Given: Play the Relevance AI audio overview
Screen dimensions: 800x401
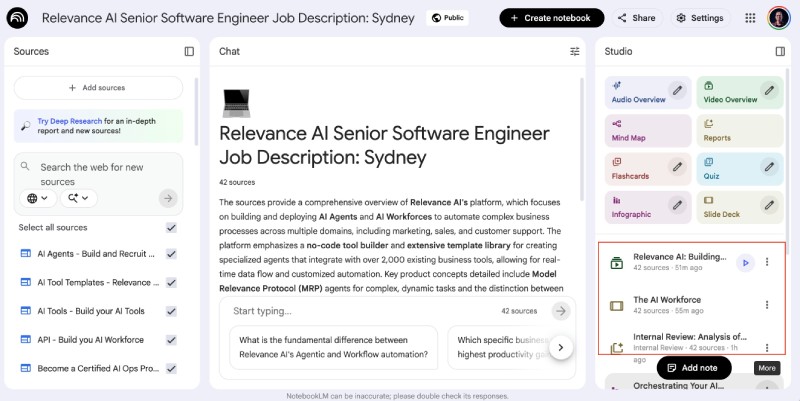Looking at the screenshot, I should [745, 263].
